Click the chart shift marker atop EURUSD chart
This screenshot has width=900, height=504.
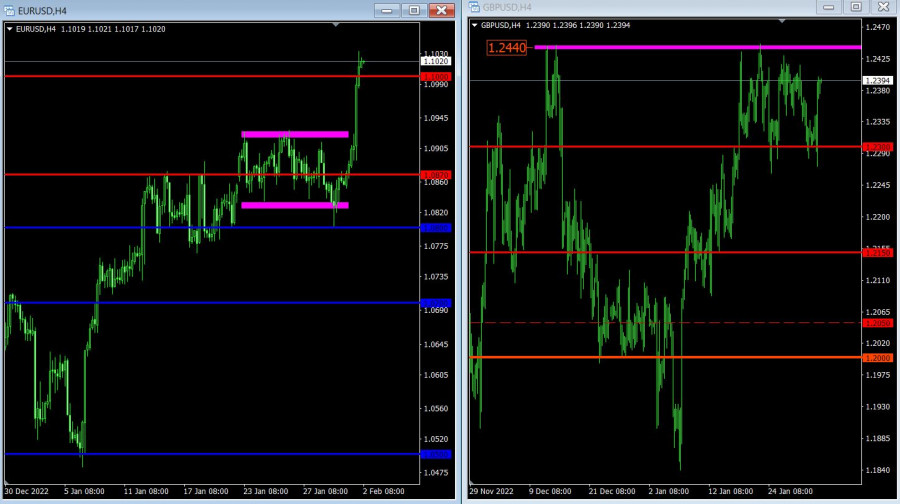click(336, 25)
